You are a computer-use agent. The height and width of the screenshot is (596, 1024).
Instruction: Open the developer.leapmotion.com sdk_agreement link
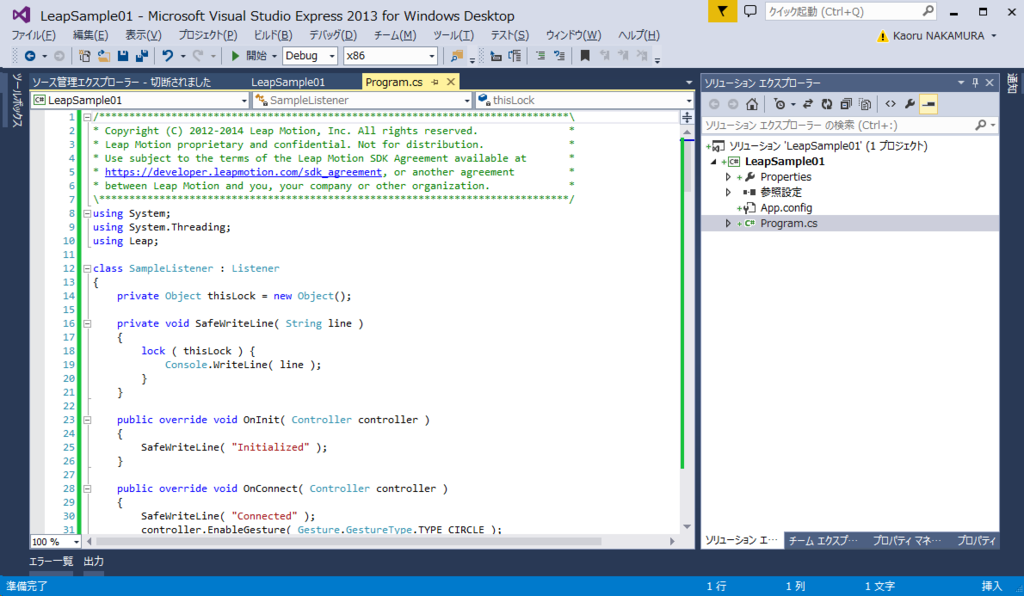[x=243, y=172]
